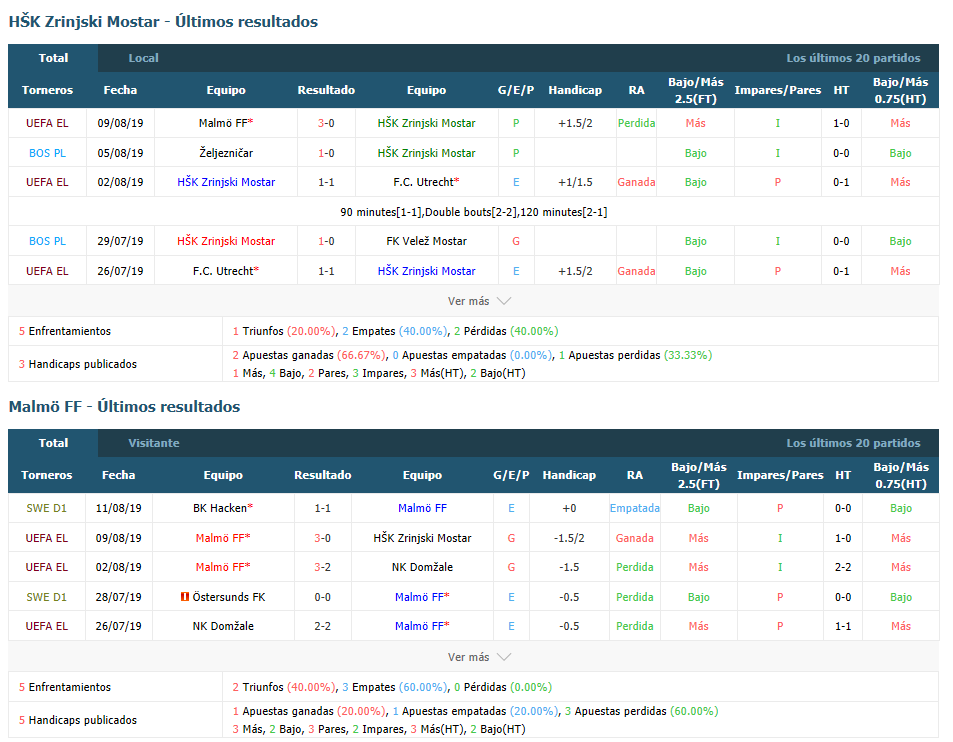Switch to the Local tab

(143, 58)
